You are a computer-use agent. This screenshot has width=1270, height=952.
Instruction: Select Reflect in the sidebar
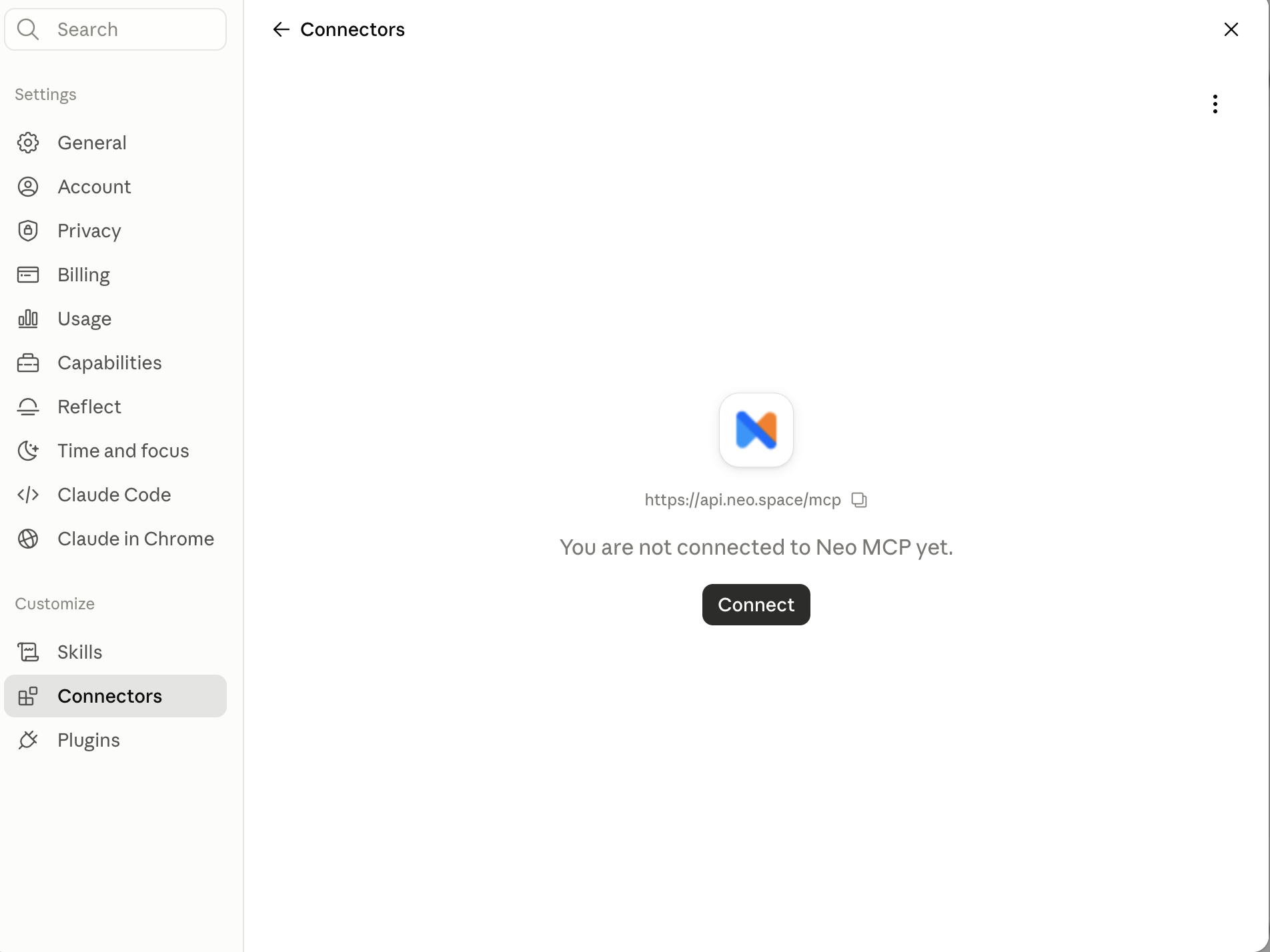115,407
